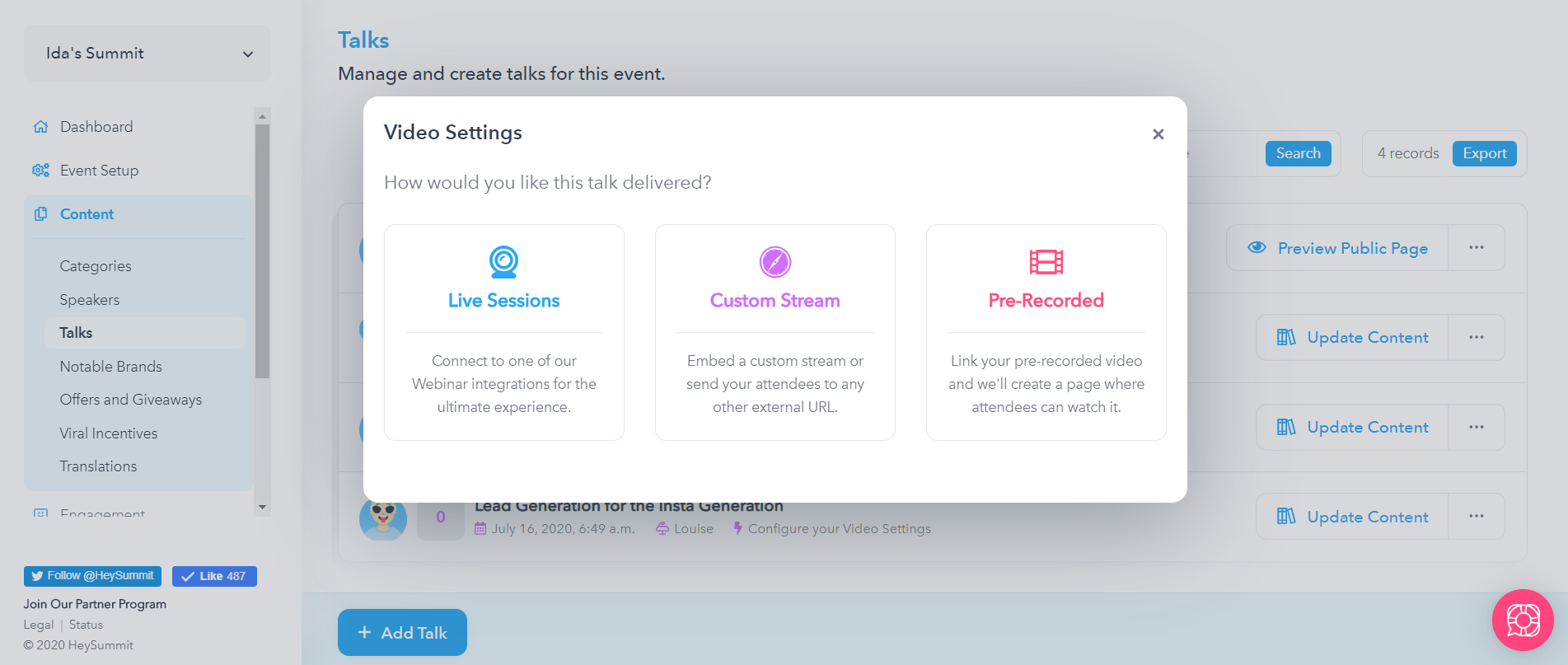Go to Speakers in the sidebar
This screenshot has width=1568, height=665.
(x=89, y=300)
